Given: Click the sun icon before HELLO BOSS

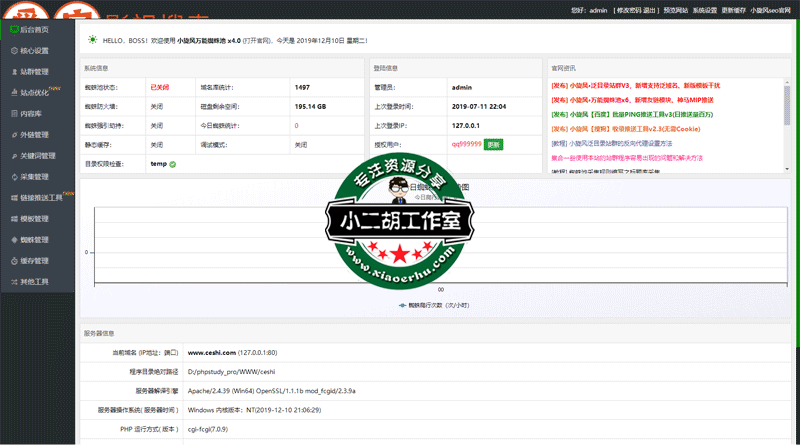Looking at the screenshot, I should [93, 40].
